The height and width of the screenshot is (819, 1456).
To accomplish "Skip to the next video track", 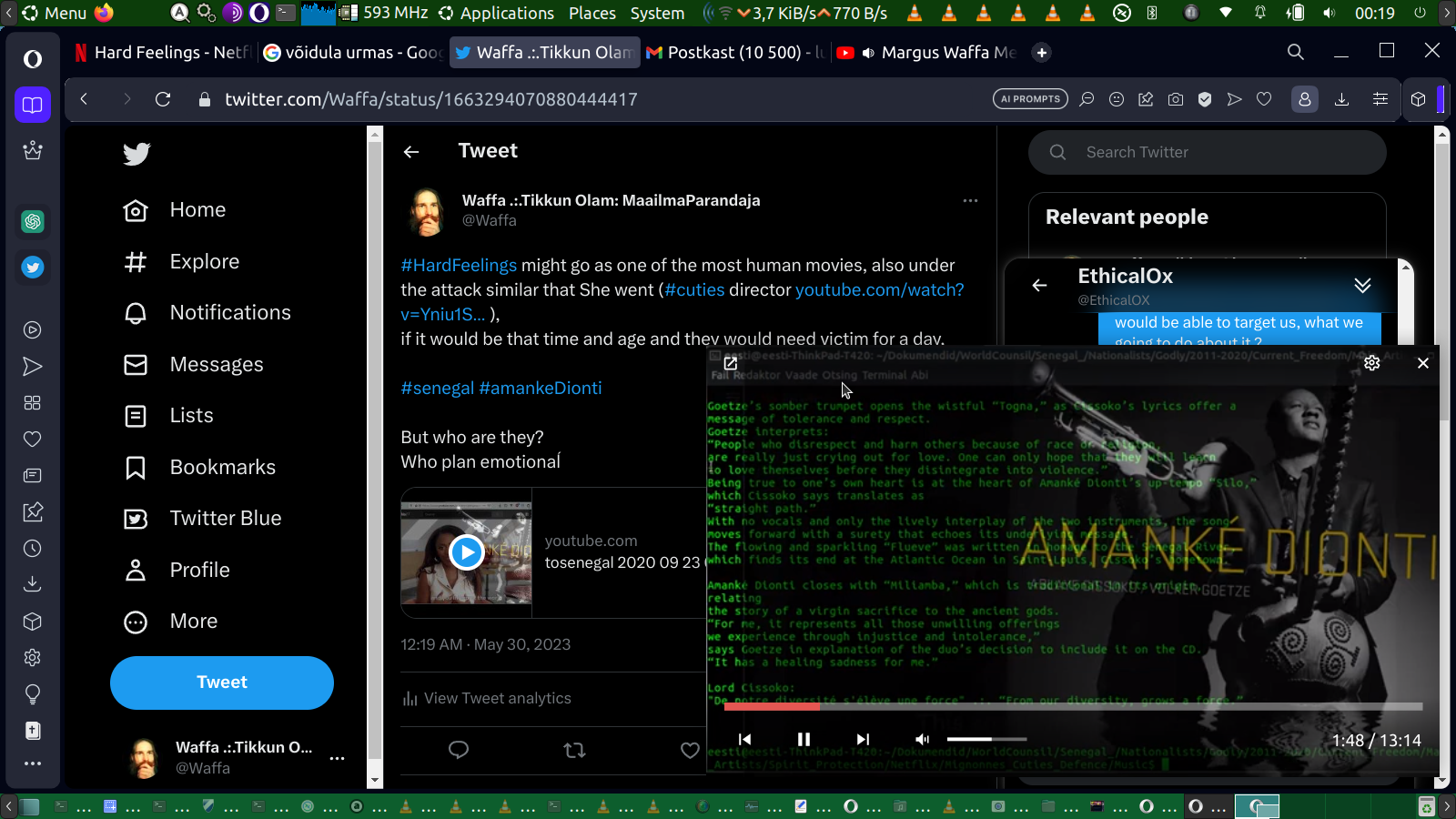I will click(x=863, y=739).
